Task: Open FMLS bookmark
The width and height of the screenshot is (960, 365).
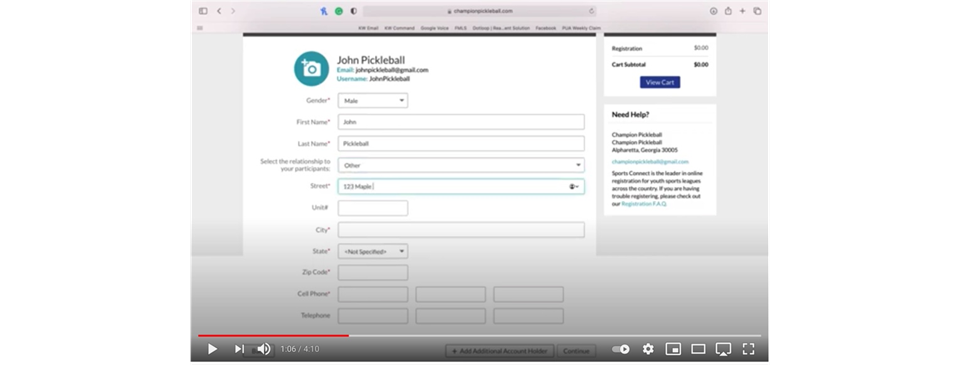Action: point(460,28)
